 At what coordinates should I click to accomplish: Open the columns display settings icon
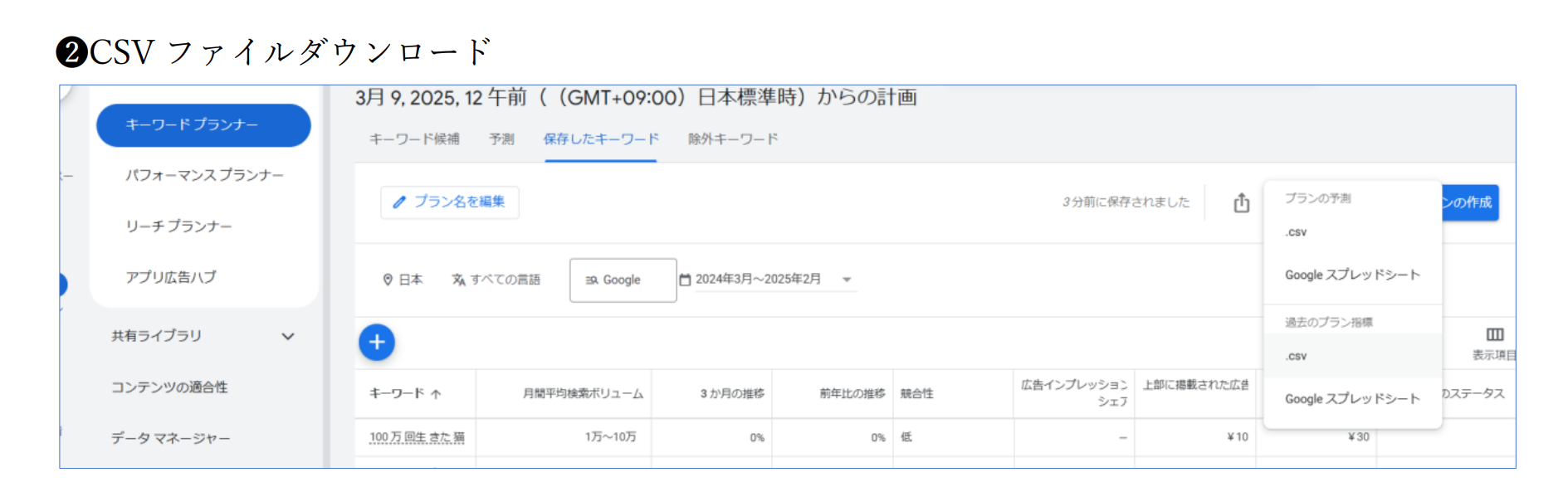coord(1494,335)
